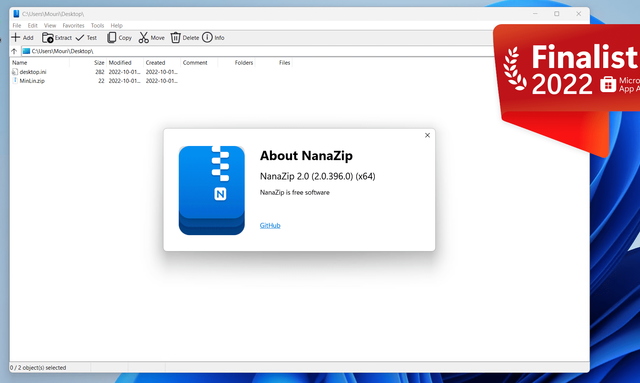The height and width of the screenshot is (383, 640).
Task: Click the size value 22 for MinLin.zip
Action: tap(101, 81)
